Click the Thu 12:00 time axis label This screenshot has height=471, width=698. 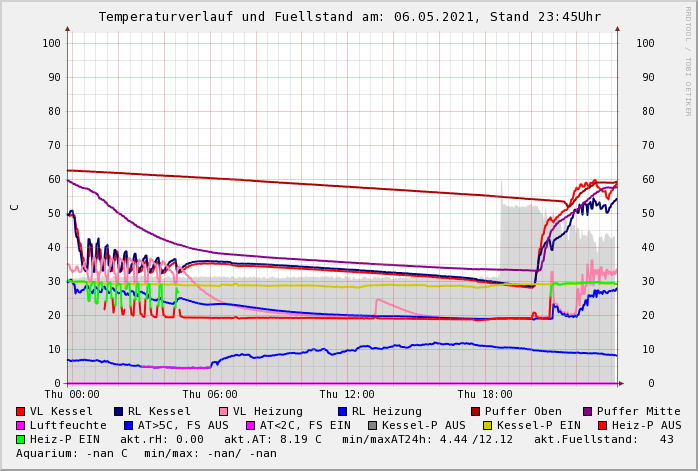tap(347, 395)
